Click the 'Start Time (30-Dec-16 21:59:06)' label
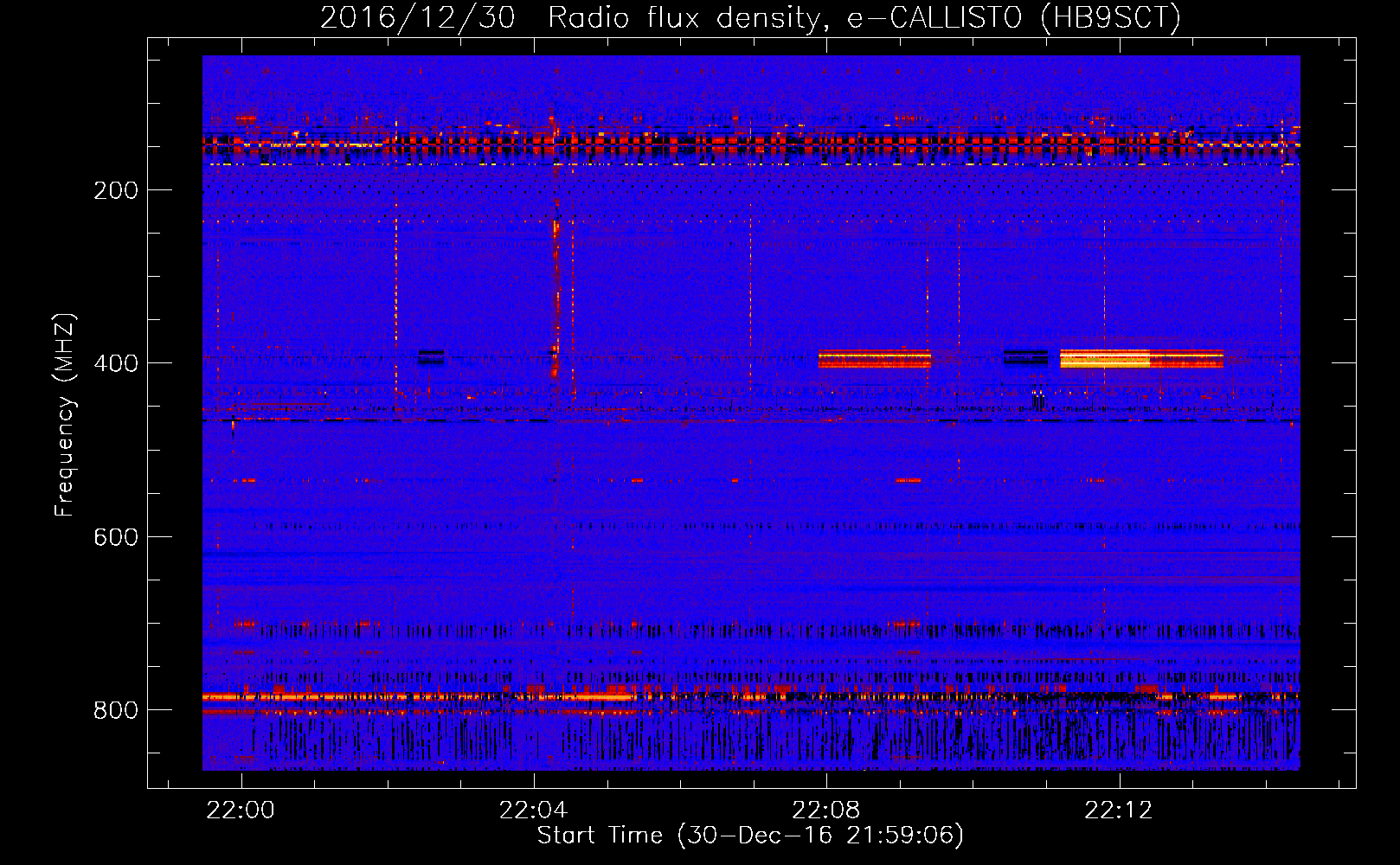The image size is (1400, 865). pos(750,836)
